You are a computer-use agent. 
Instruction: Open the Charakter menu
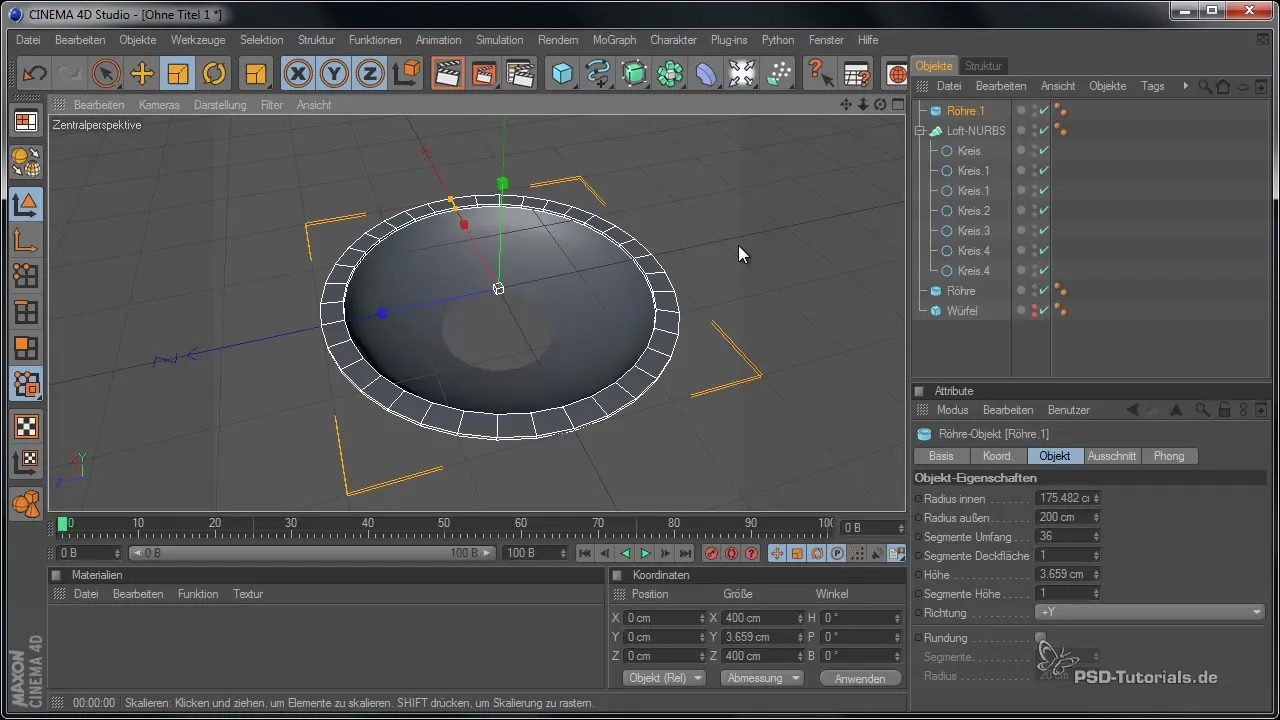[x=673, y=40]
